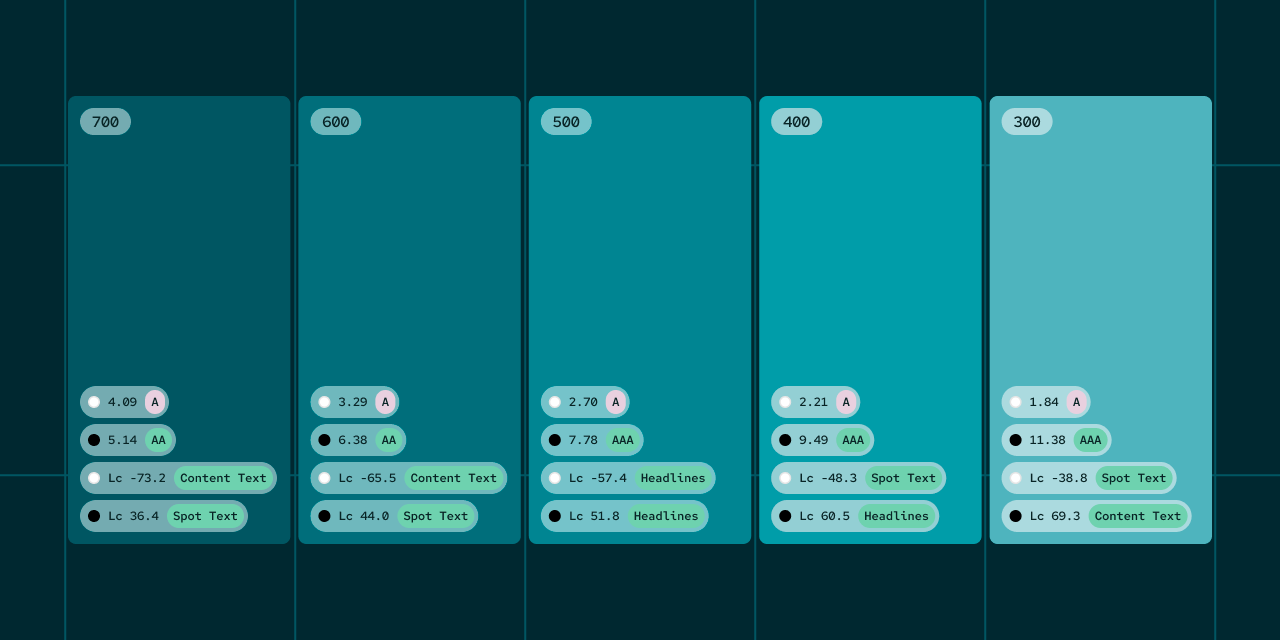Screen dimensions: 1280x640
Task: Select the 700 shade label
Action: [x=105, y=122]
